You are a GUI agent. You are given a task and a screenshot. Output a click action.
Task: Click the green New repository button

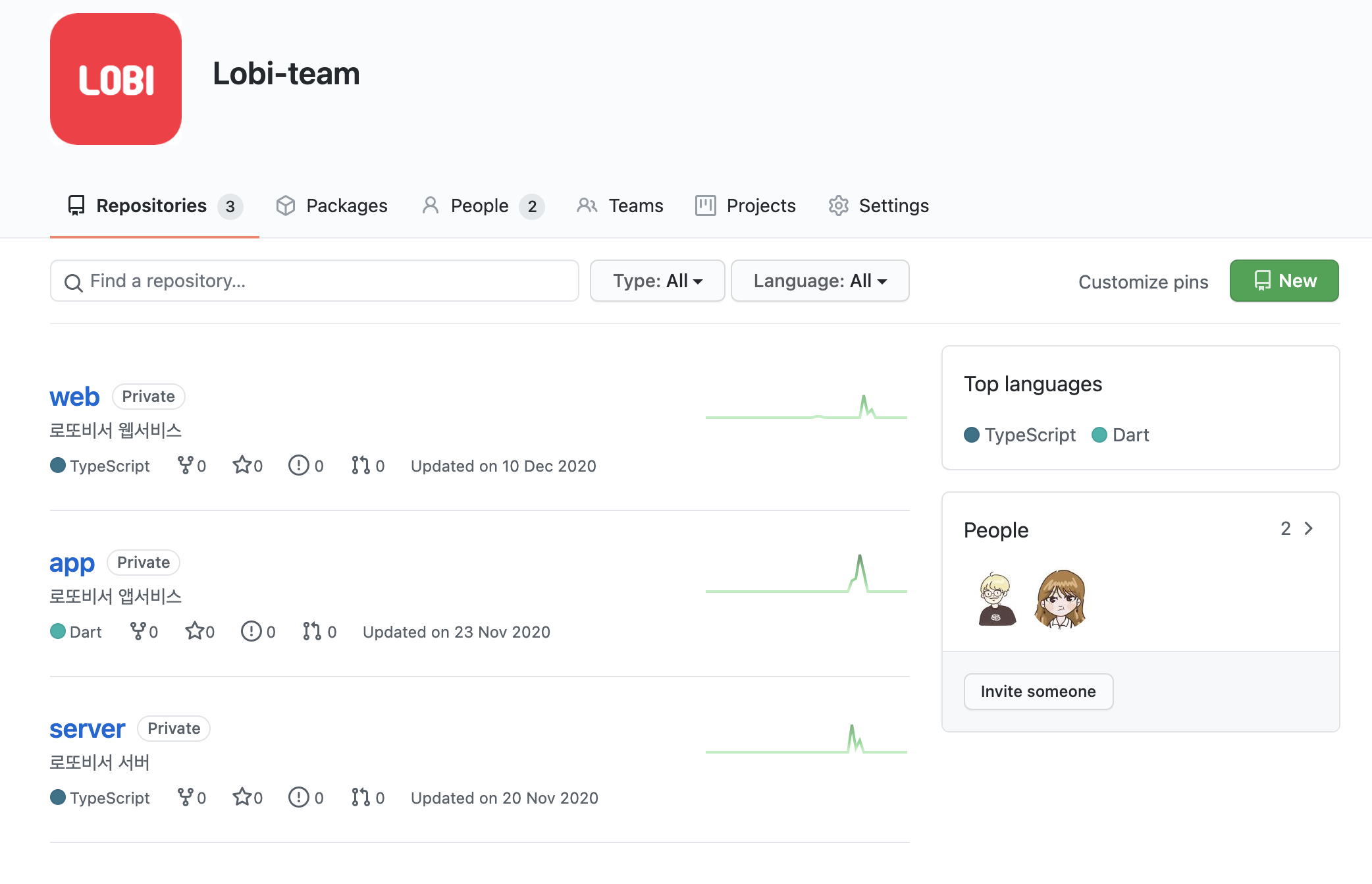click(1284, 281)
